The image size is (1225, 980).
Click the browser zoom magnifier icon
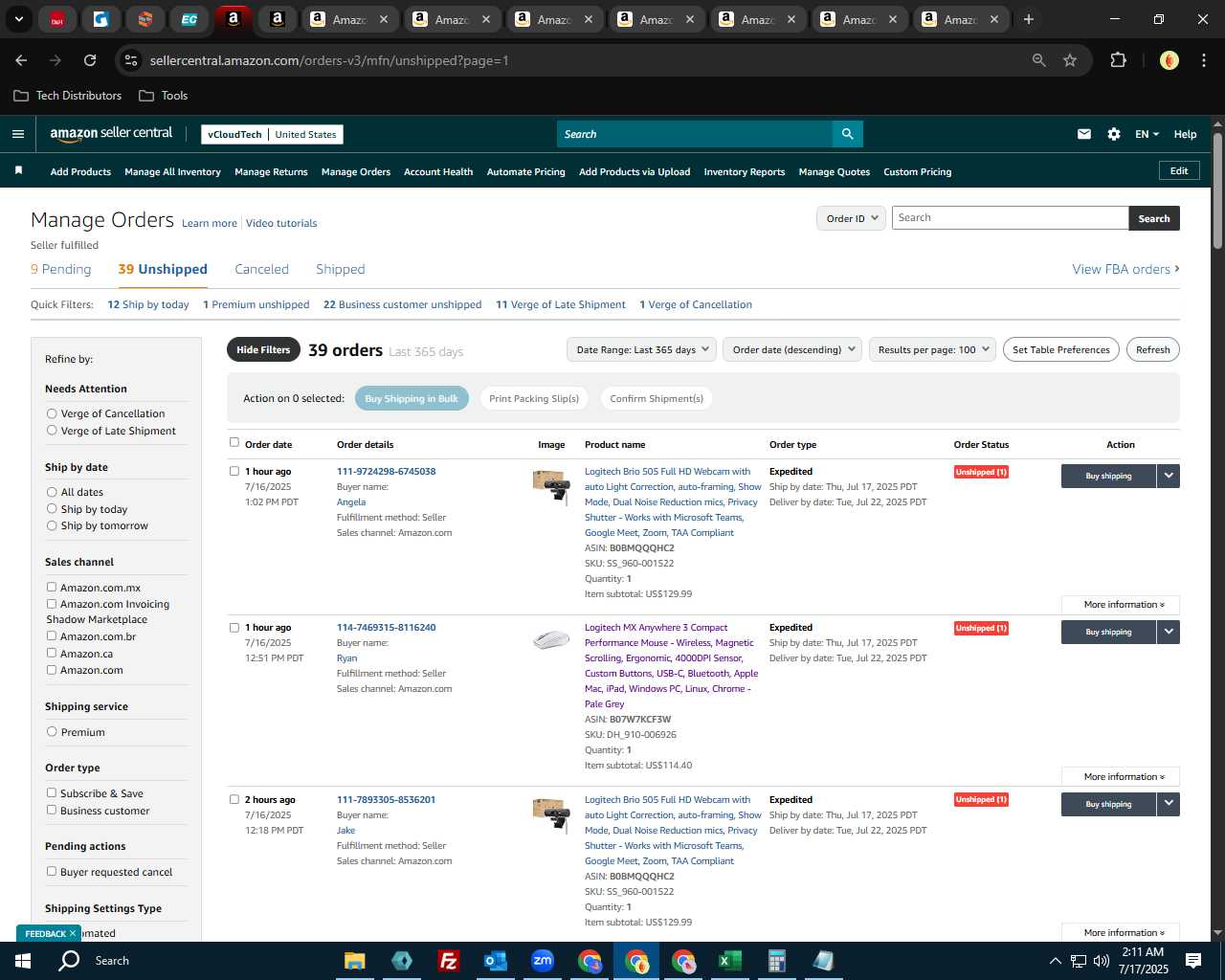tap(1039, 60)
